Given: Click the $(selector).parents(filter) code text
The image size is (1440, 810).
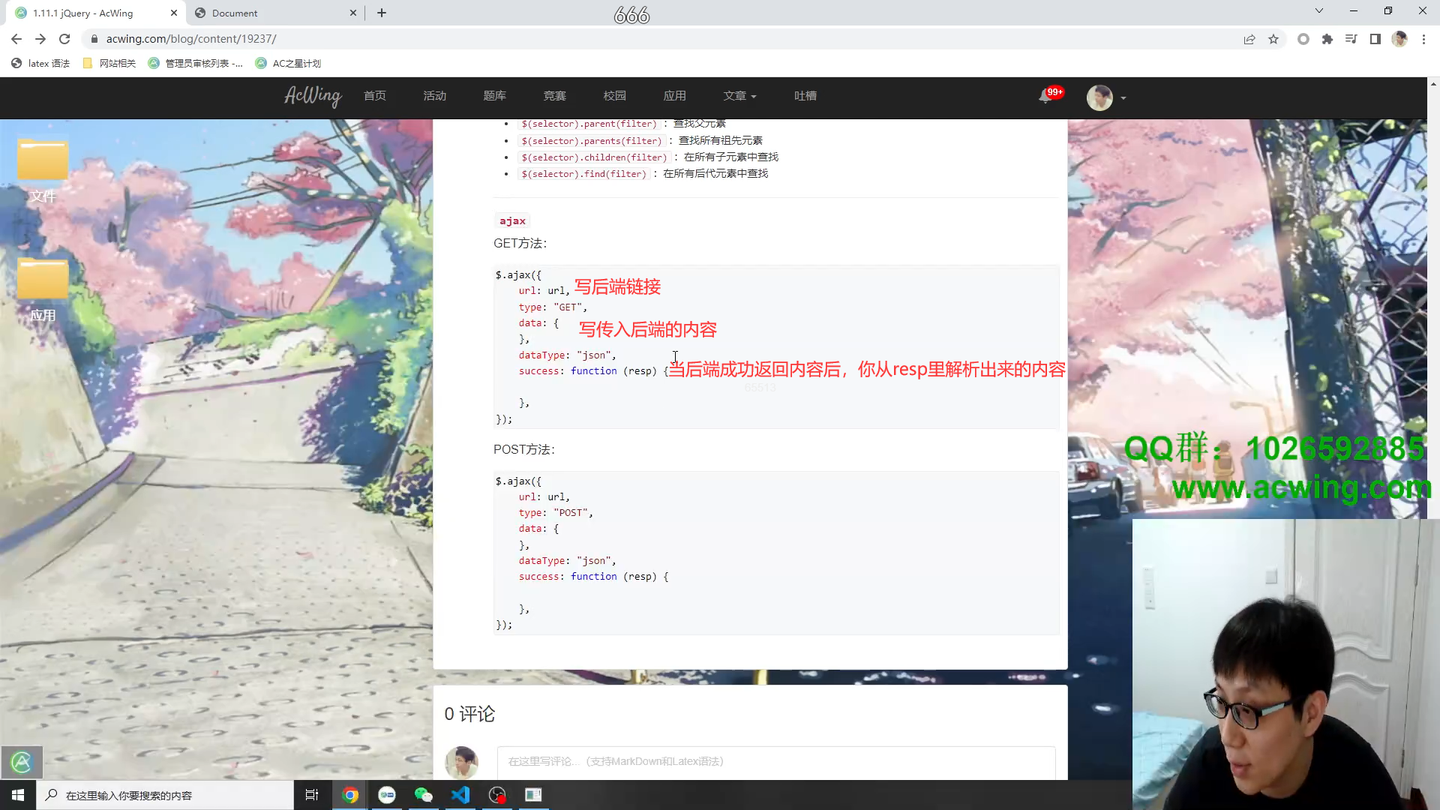Looking at the screenshot, I should coord(591,141).
